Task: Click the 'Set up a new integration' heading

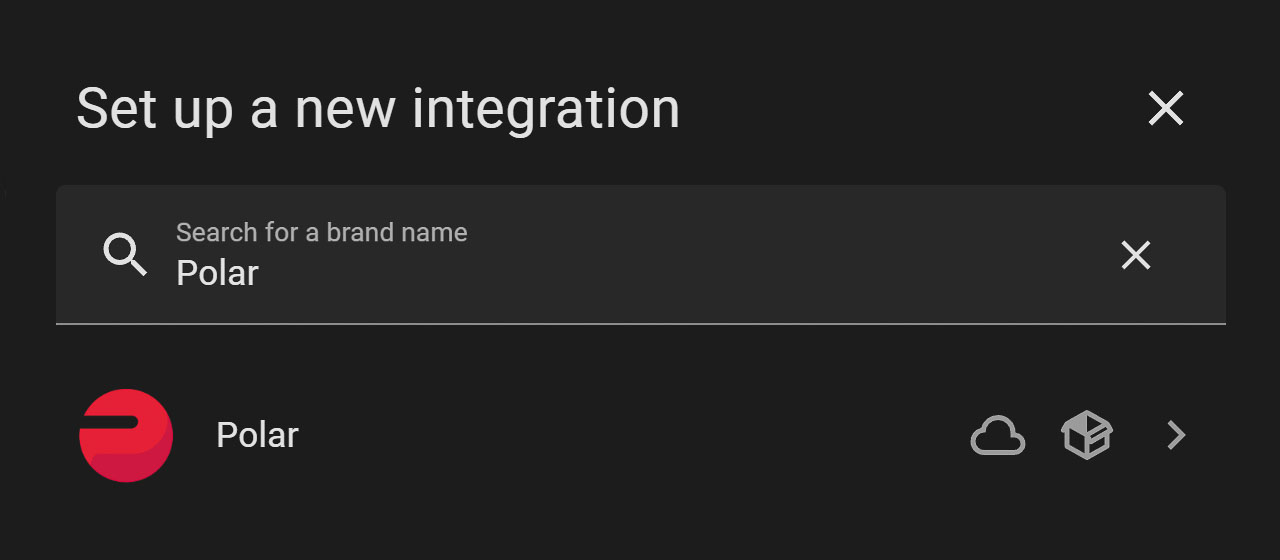Action: coord(378,108)
